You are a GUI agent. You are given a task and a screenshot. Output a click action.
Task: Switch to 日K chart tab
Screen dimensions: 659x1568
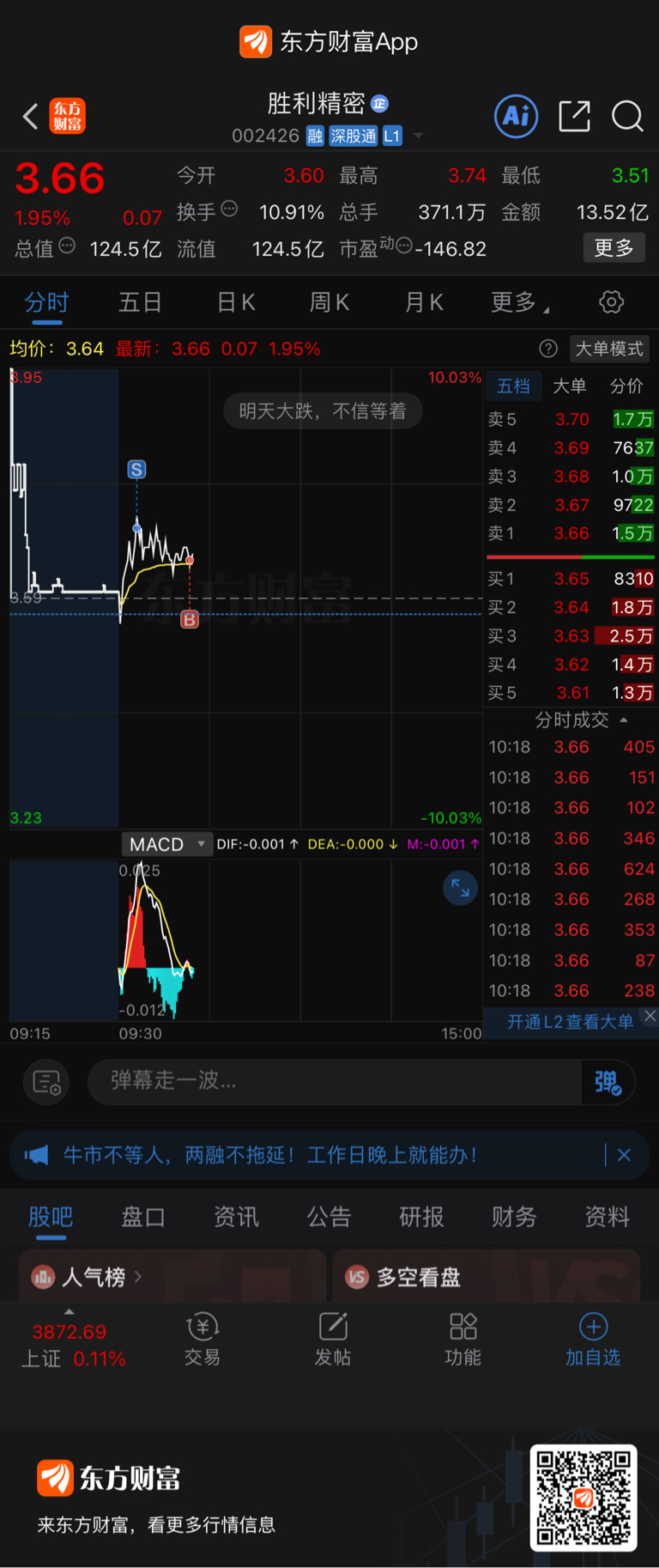click(236, 302)
